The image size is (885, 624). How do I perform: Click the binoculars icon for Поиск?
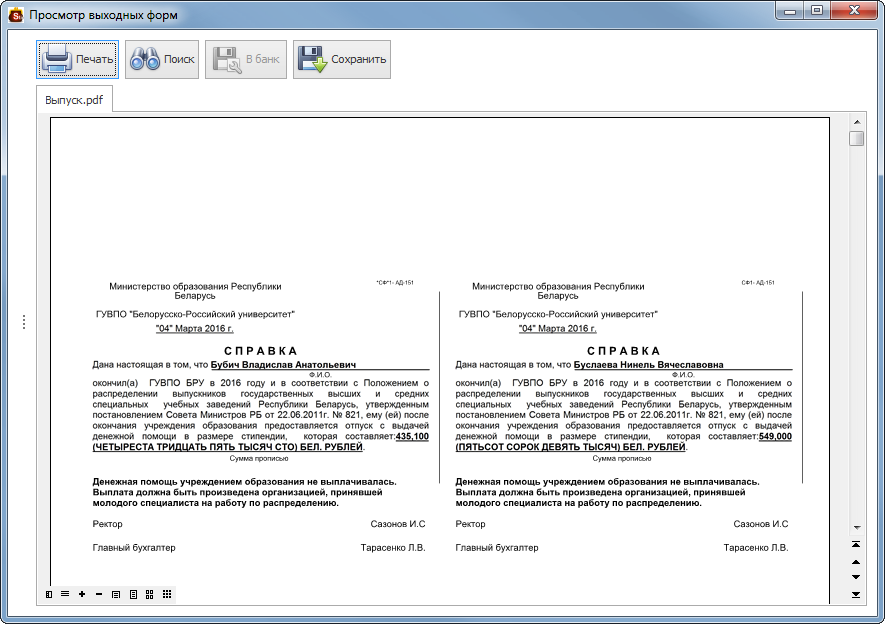[x=145, y=59]
